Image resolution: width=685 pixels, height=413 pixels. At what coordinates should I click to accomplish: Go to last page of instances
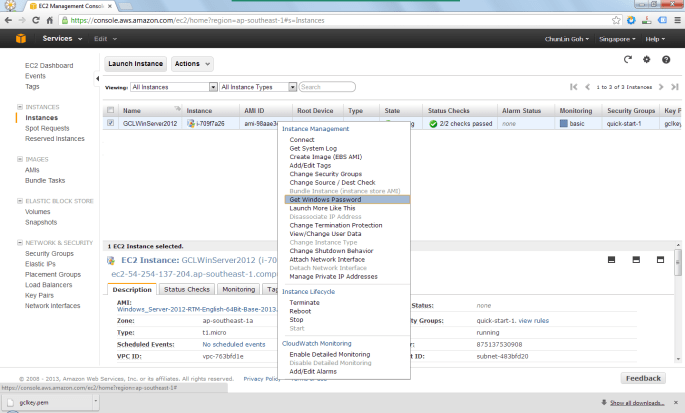675,87
